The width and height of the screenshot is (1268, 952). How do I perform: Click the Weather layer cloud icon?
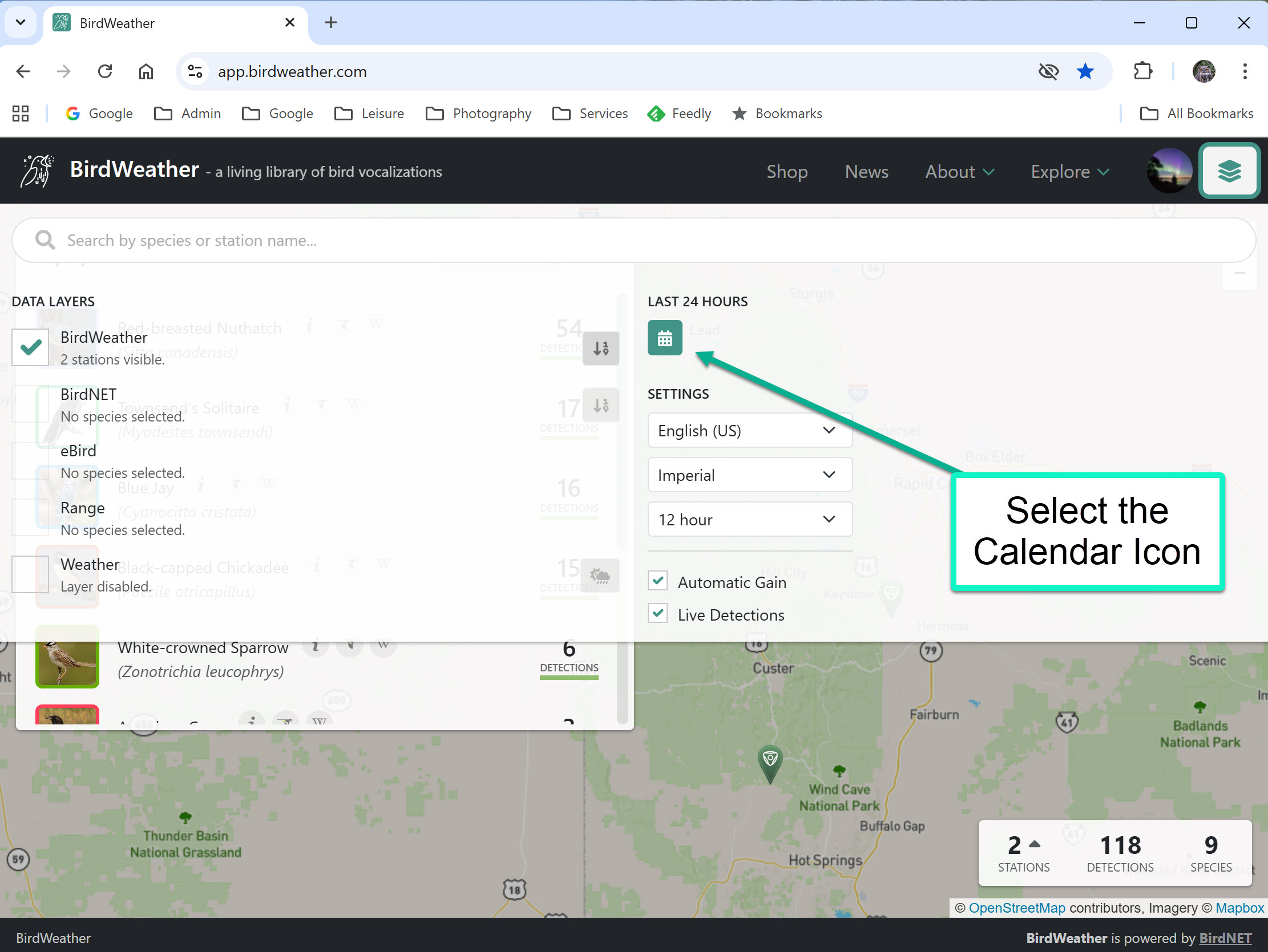pyautogui.click(x=600, y=575)
